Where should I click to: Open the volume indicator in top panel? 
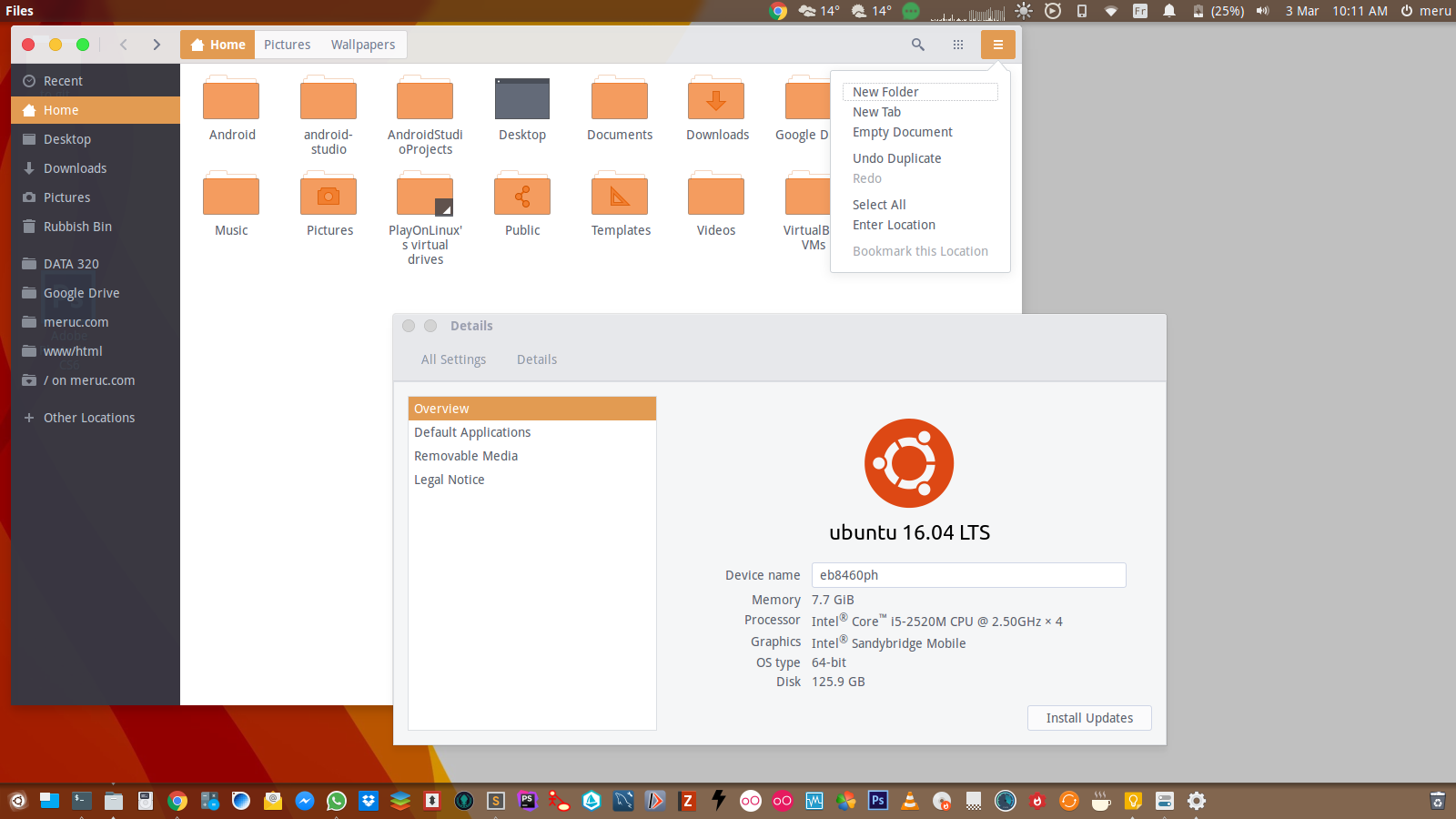(1263, 11)
